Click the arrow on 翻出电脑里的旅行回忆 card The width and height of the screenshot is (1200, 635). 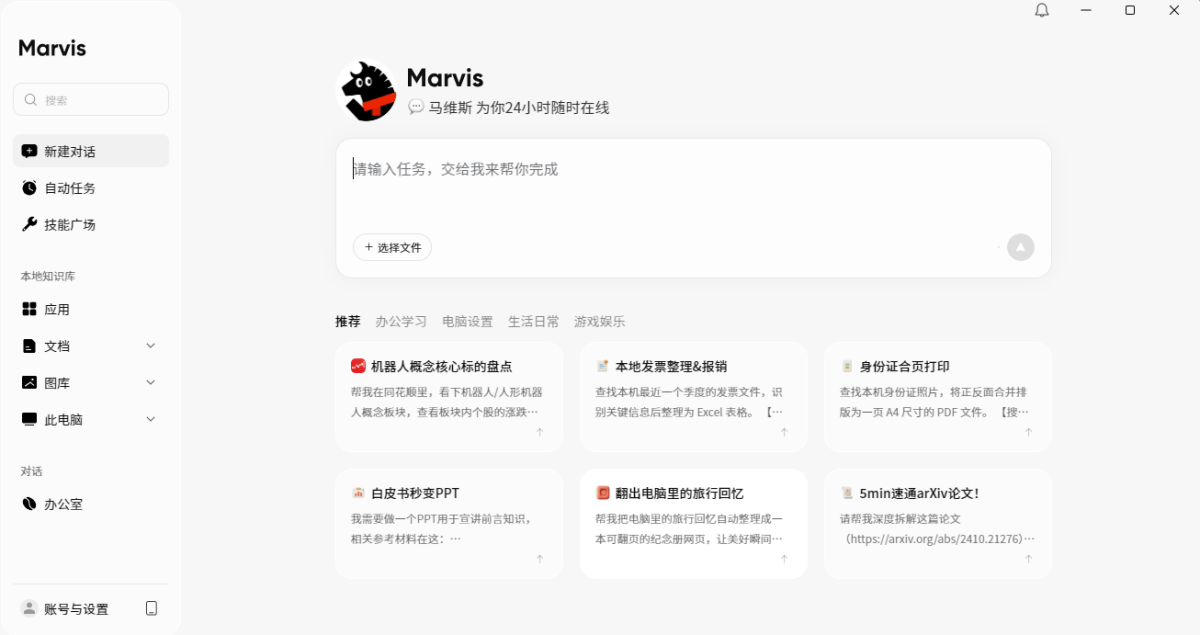click(784, 559)
